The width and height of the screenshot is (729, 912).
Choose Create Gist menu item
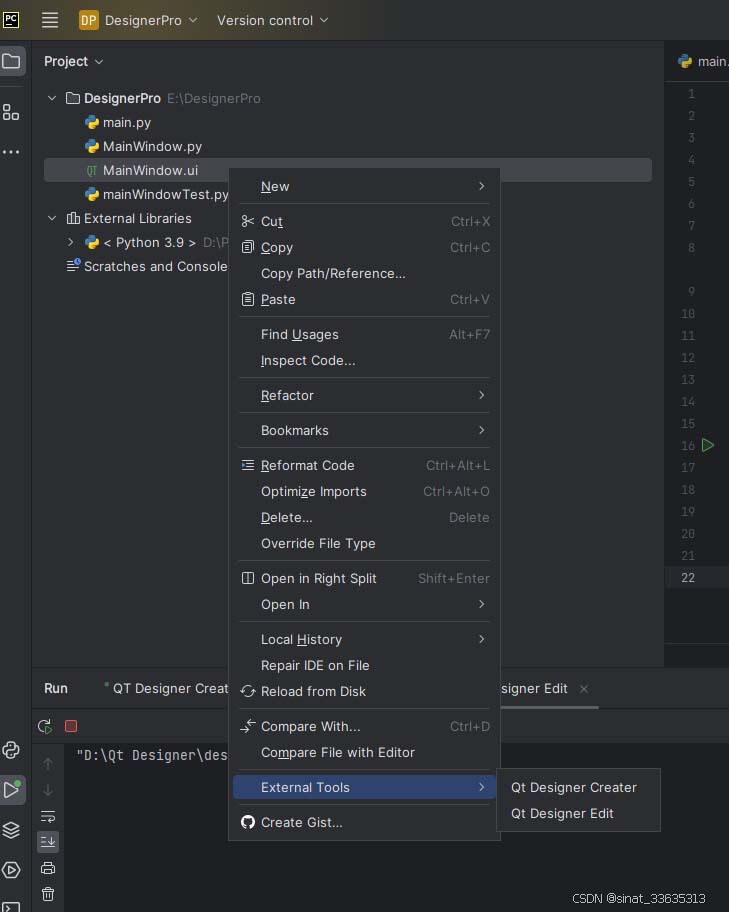364,822
